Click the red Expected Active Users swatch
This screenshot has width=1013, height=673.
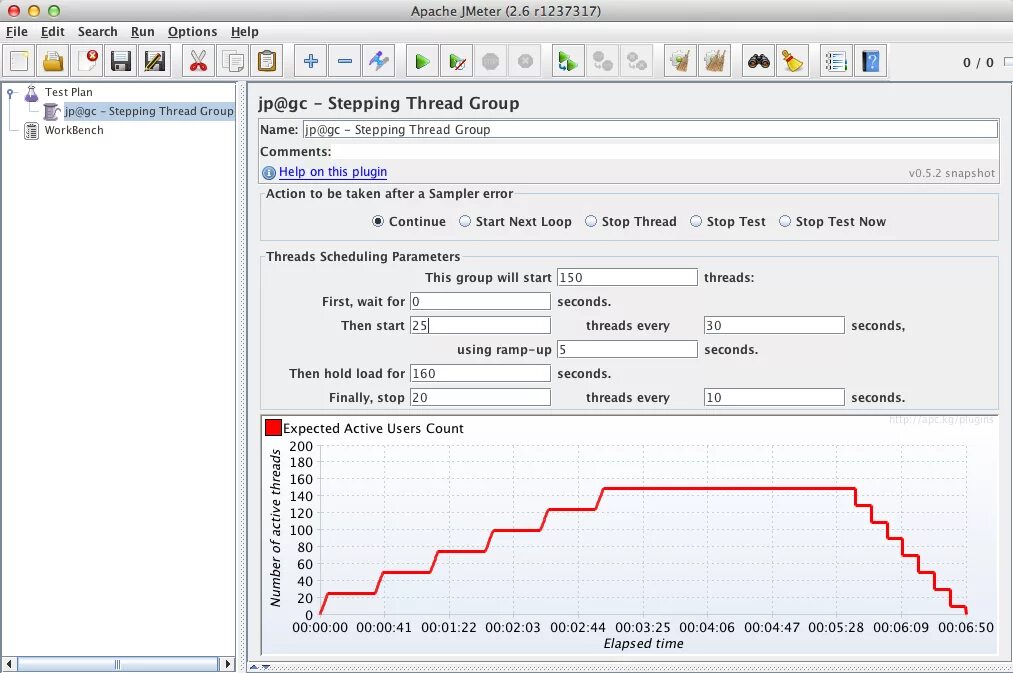point(273,428)
